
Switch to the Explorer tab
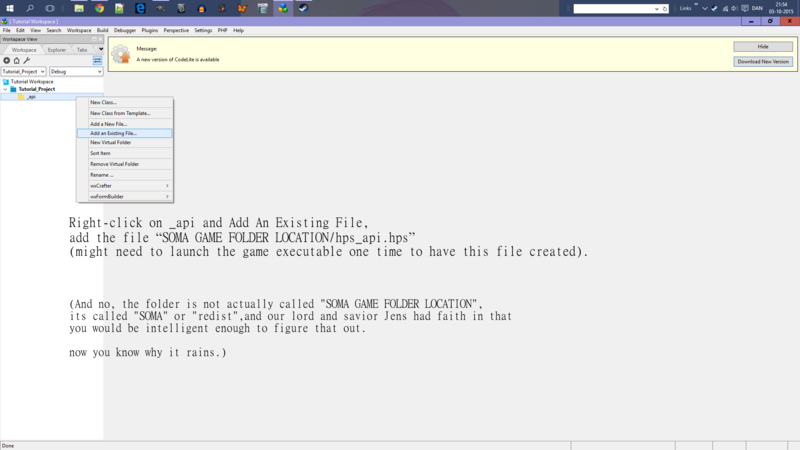click(56, 49)
